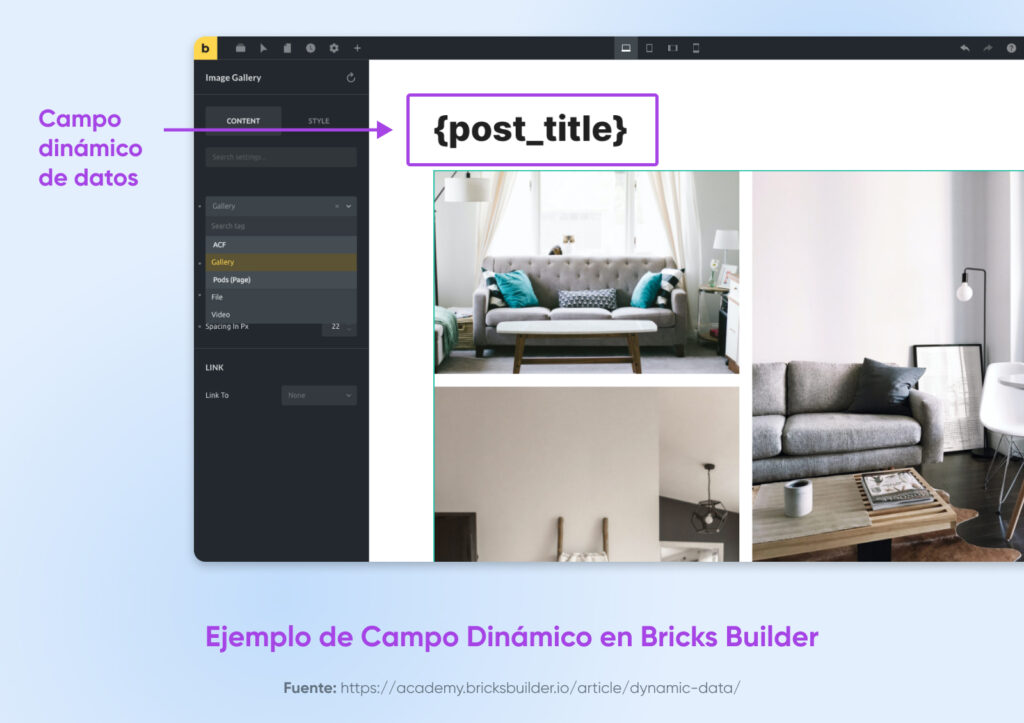Click the history/clock icon in the toolbar
The width and height of the screenshot is (1024, 723).
click(310, 47)
